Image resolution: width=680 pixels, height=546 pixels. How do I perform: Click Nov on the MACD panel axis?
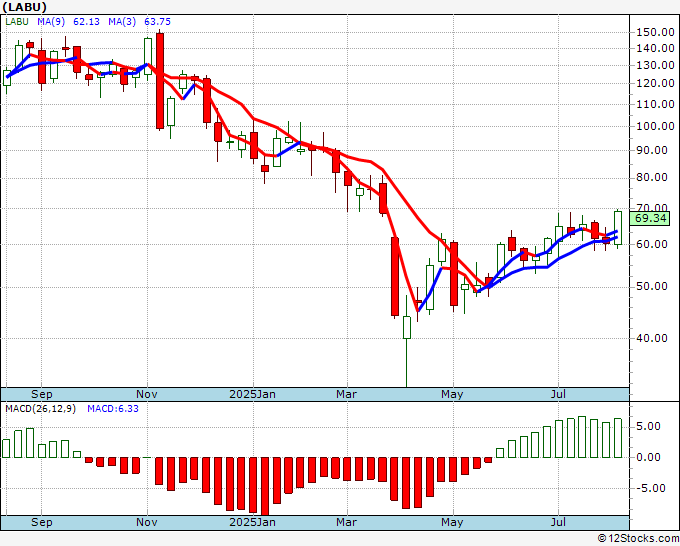[x=147, y=522]
